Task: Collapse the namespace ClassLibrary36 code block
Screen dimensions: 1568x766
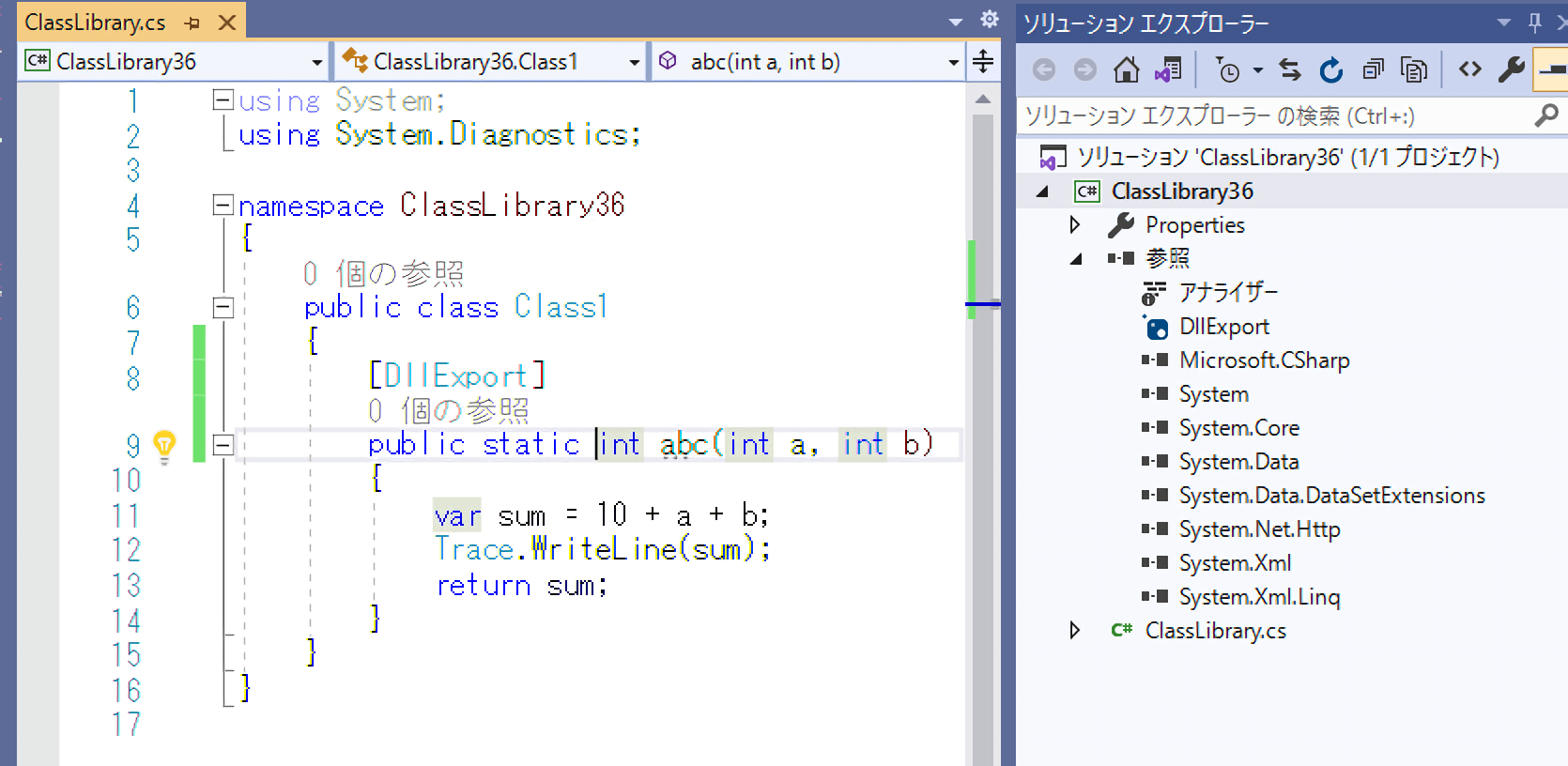Action: (223, 205)
